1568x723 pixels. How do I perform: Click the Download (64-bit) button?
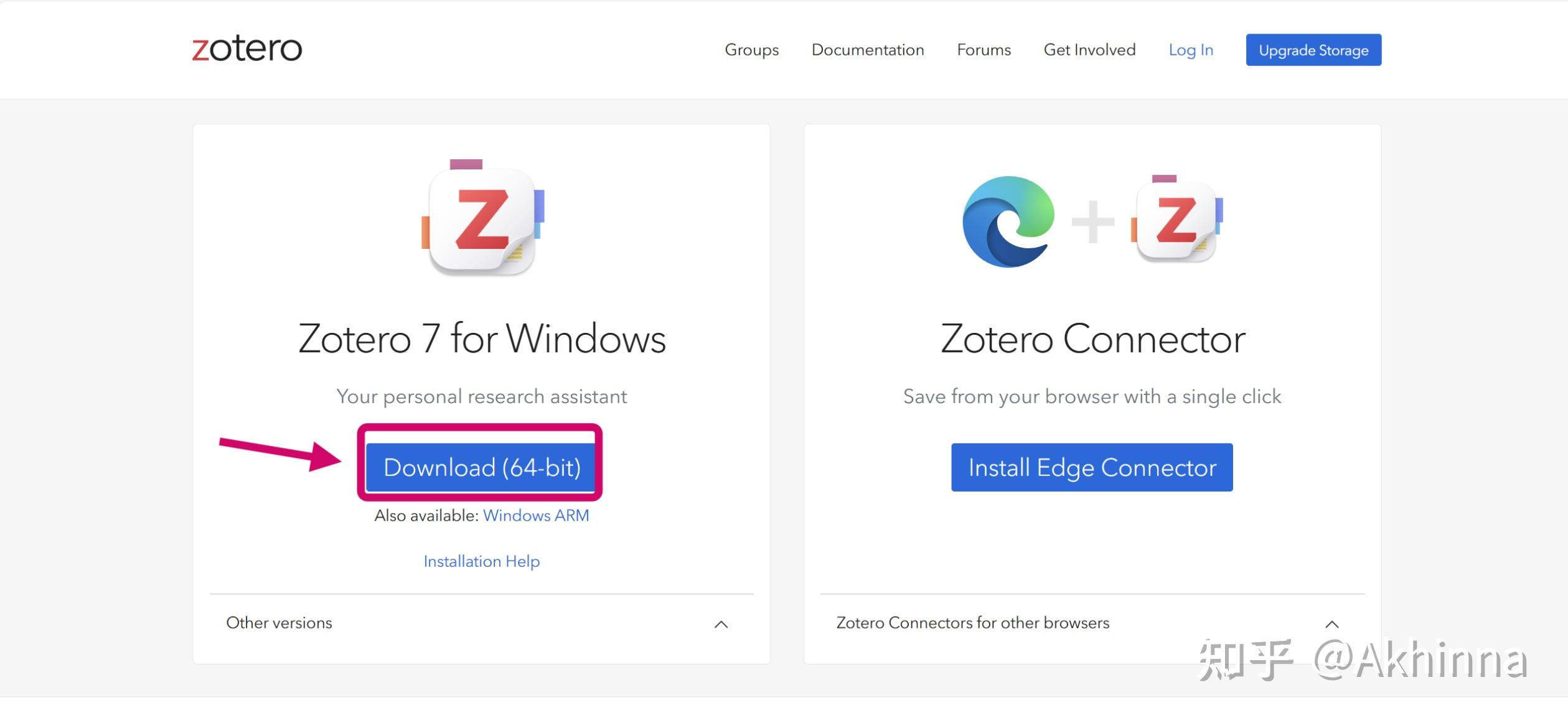481,467
